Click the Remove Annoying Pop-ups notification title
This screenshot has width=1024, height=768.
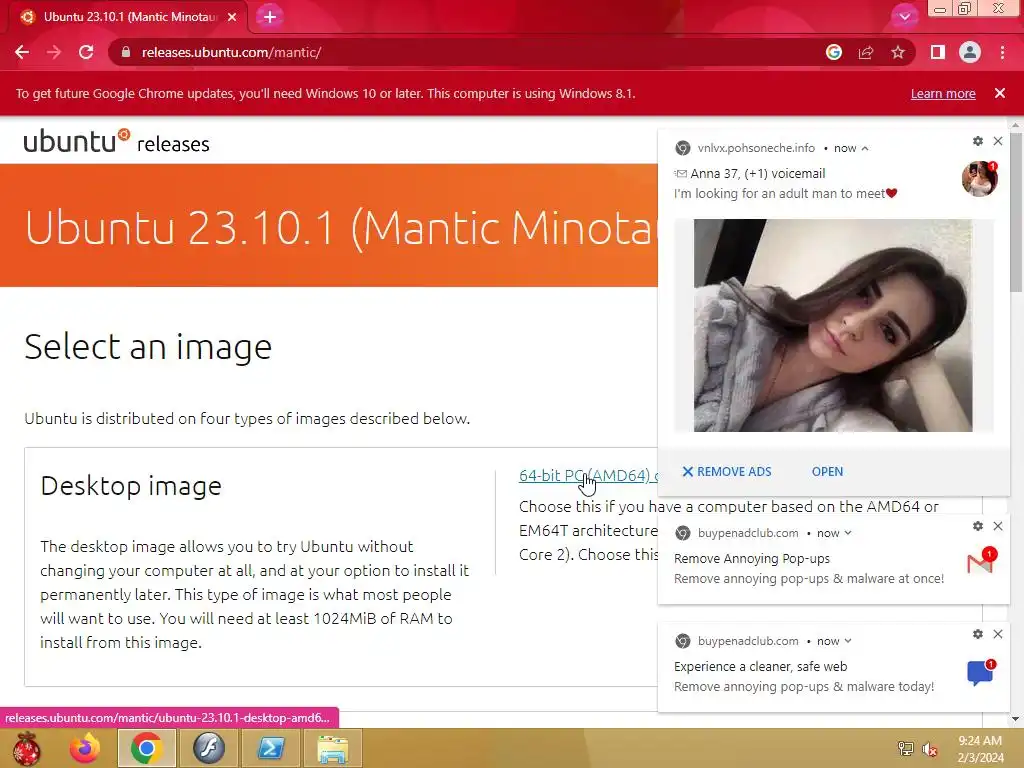click(x=752, y=559)
